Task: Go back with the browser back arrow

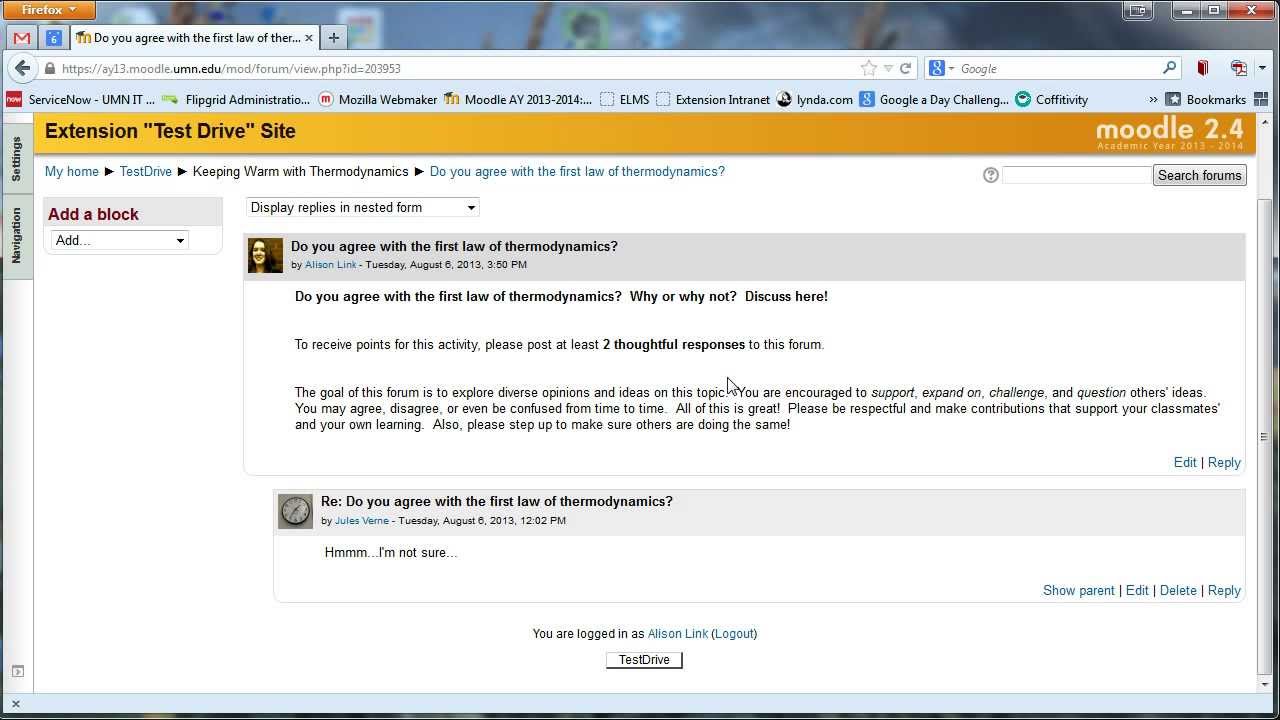Action: point(22,68)
